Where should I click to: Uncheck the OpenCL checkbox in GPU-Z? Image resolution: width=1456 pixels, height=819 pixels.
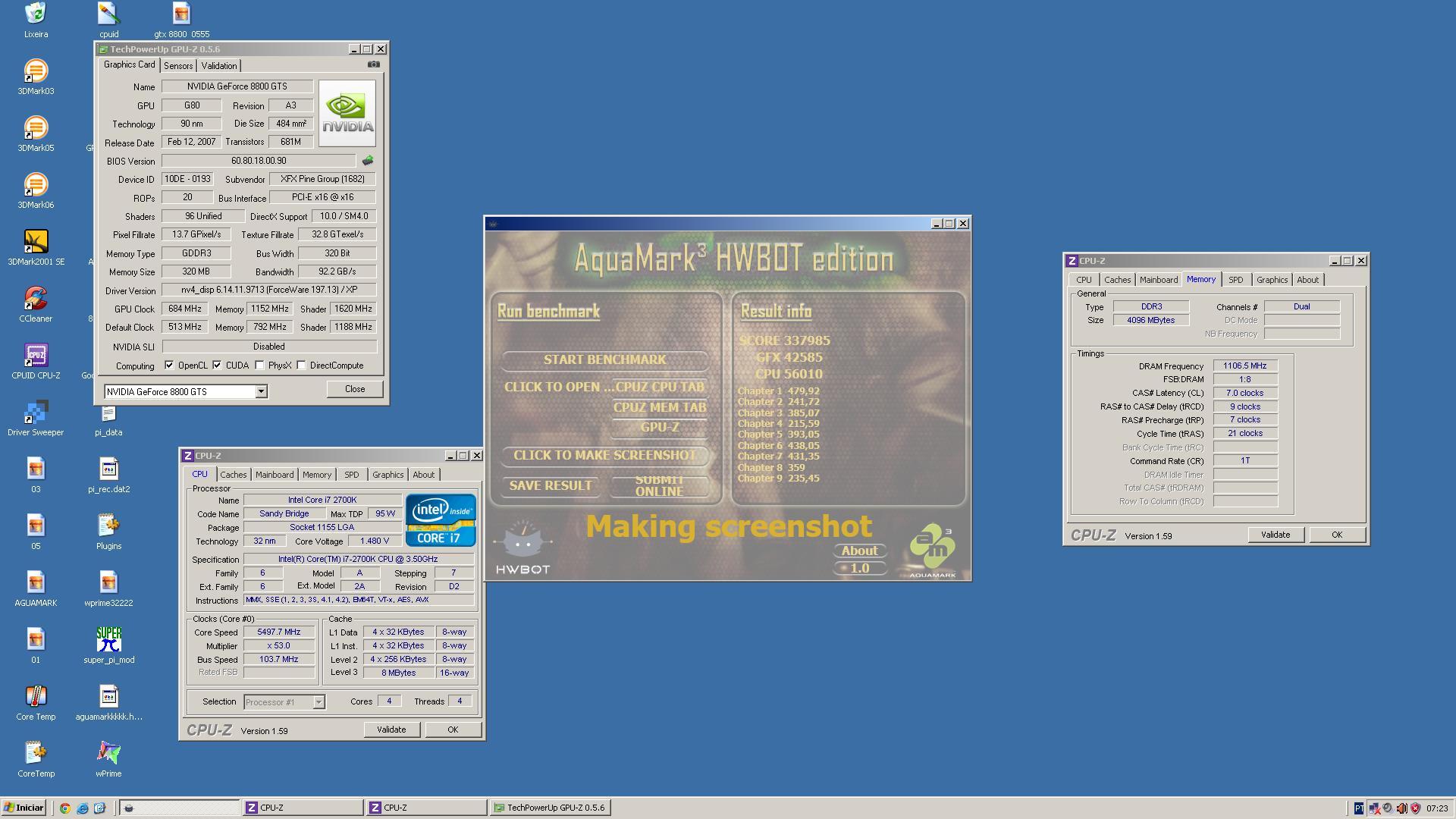pos(169,365)
